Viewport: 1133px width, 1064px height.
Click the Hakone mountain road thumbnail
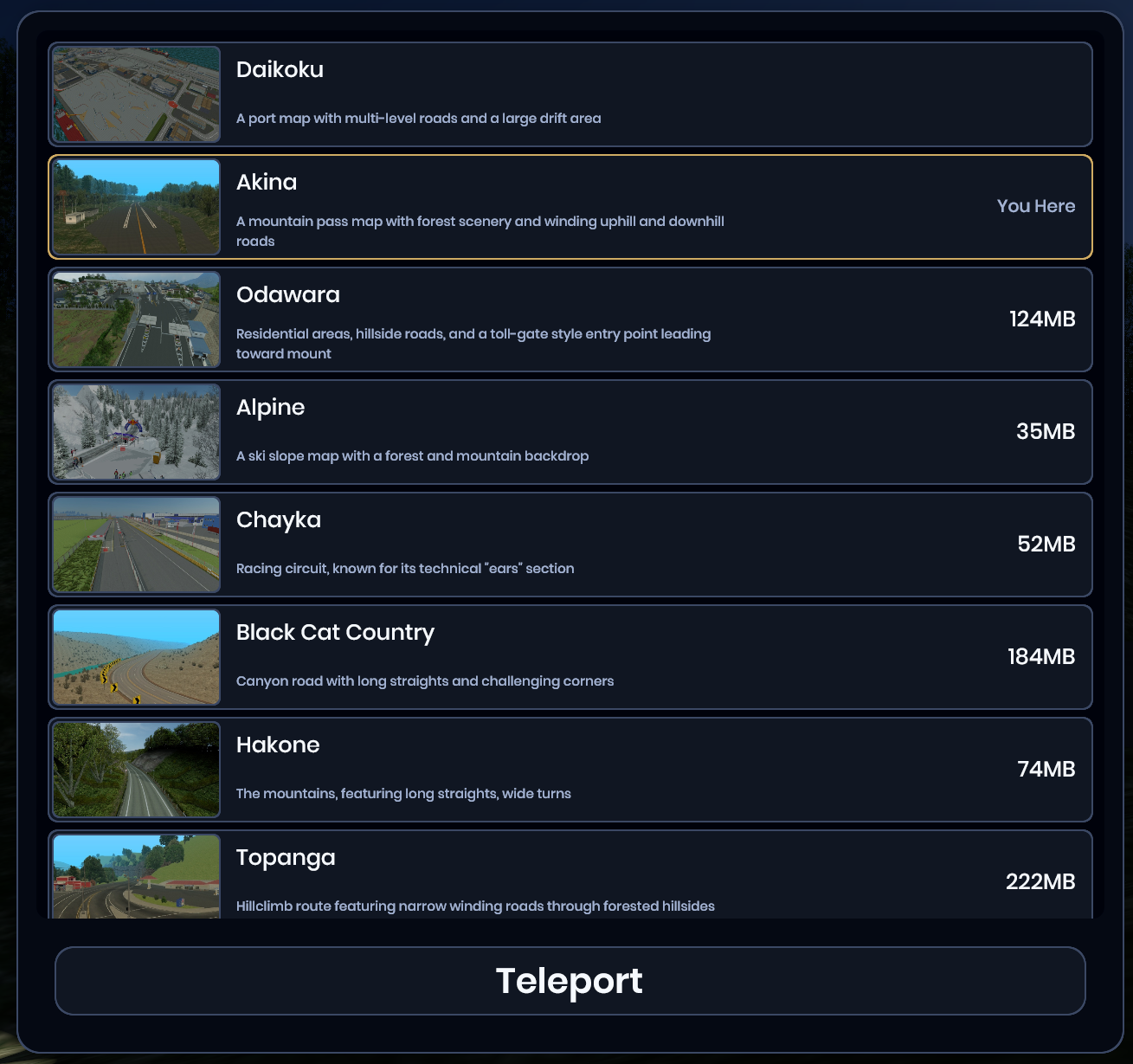tap(136, 770)
